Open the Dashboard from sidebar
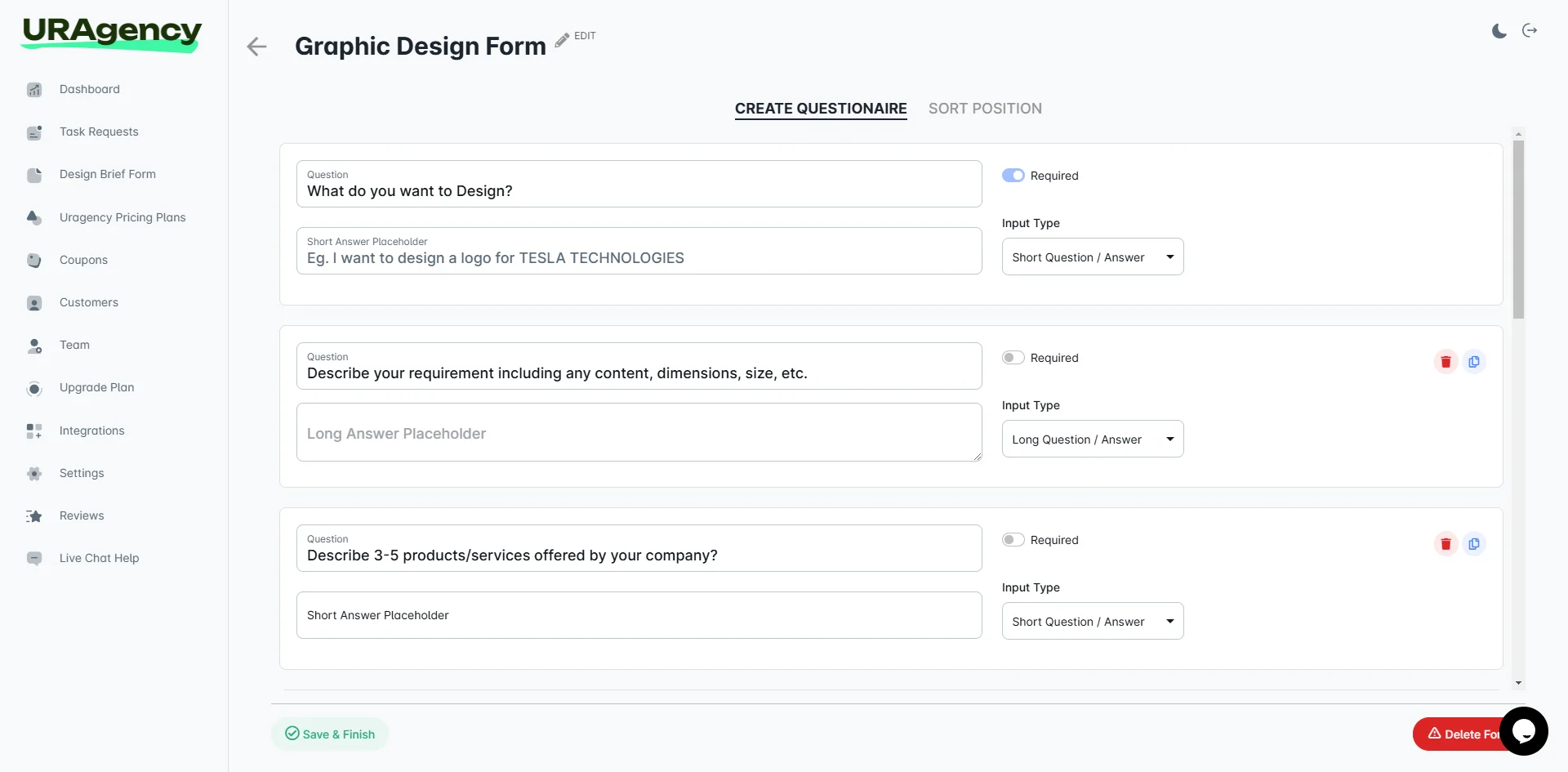This screenshot has height=772, width=1568. tap(89, 89)
